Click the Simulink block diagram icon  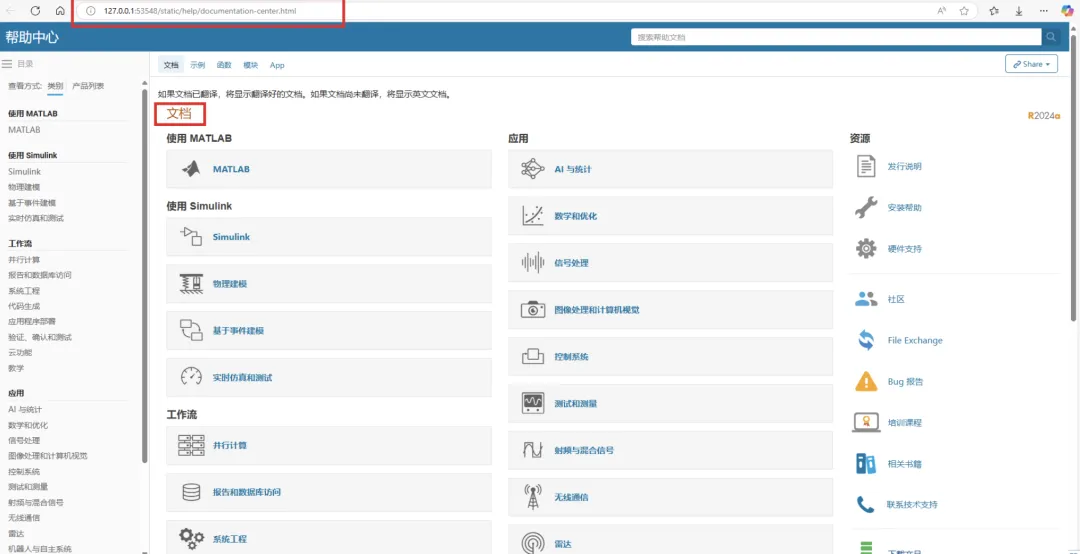pos(191,236)
